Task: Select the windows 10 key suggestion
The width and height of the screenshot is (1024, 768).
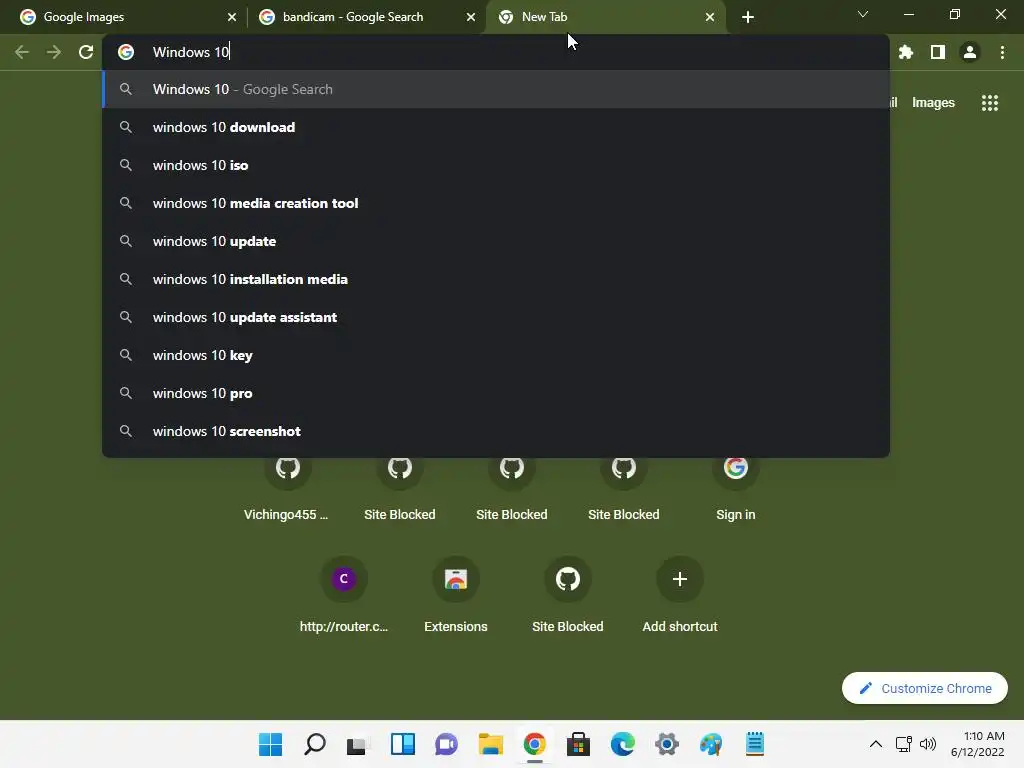Action: 496,355
